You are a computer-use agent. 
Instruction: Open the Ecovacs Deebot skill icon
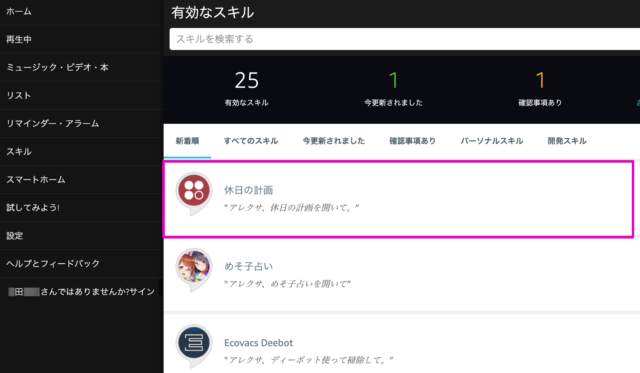(x=194, y=345)
